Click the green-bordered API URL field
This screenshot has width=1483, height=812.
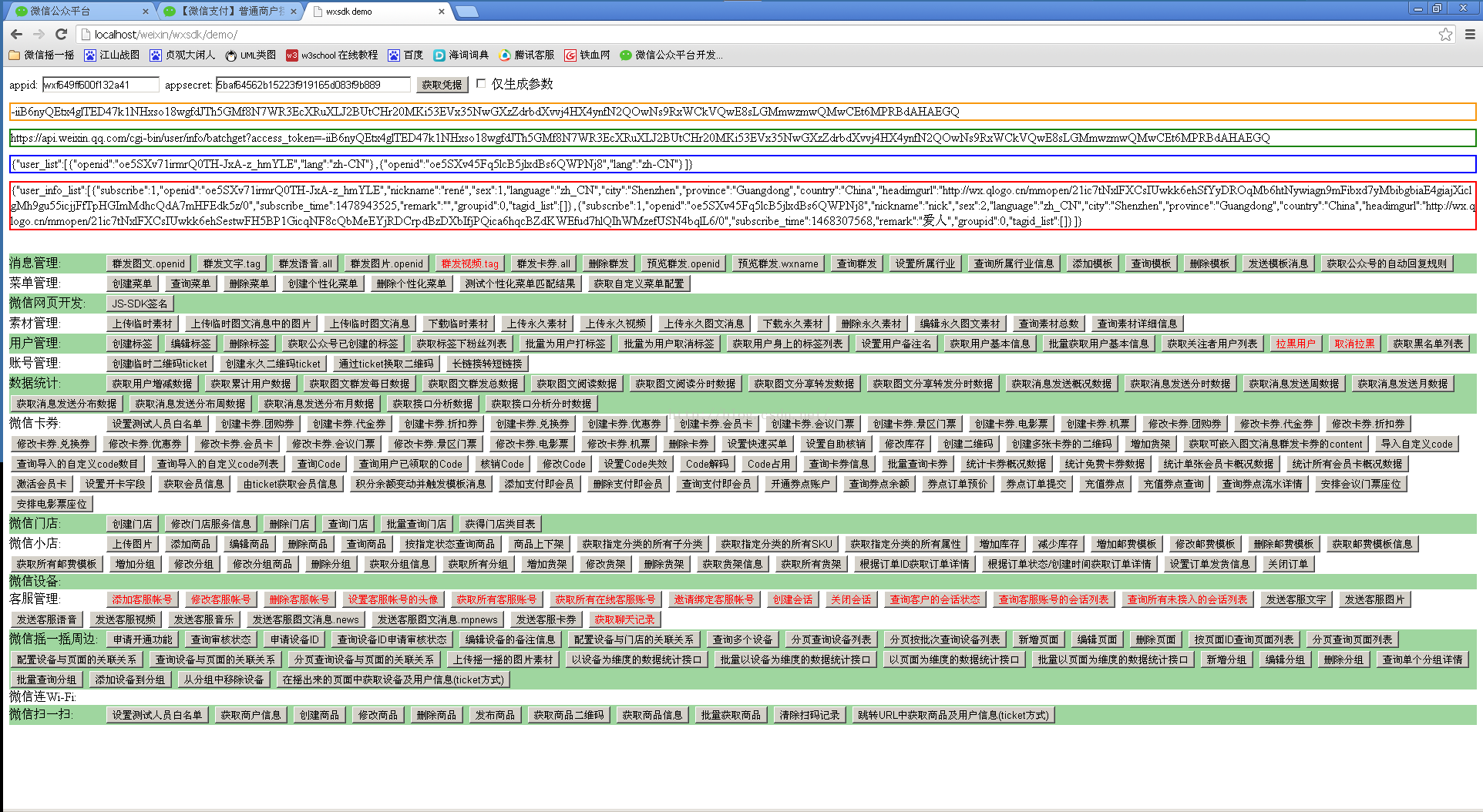point(742,138)
